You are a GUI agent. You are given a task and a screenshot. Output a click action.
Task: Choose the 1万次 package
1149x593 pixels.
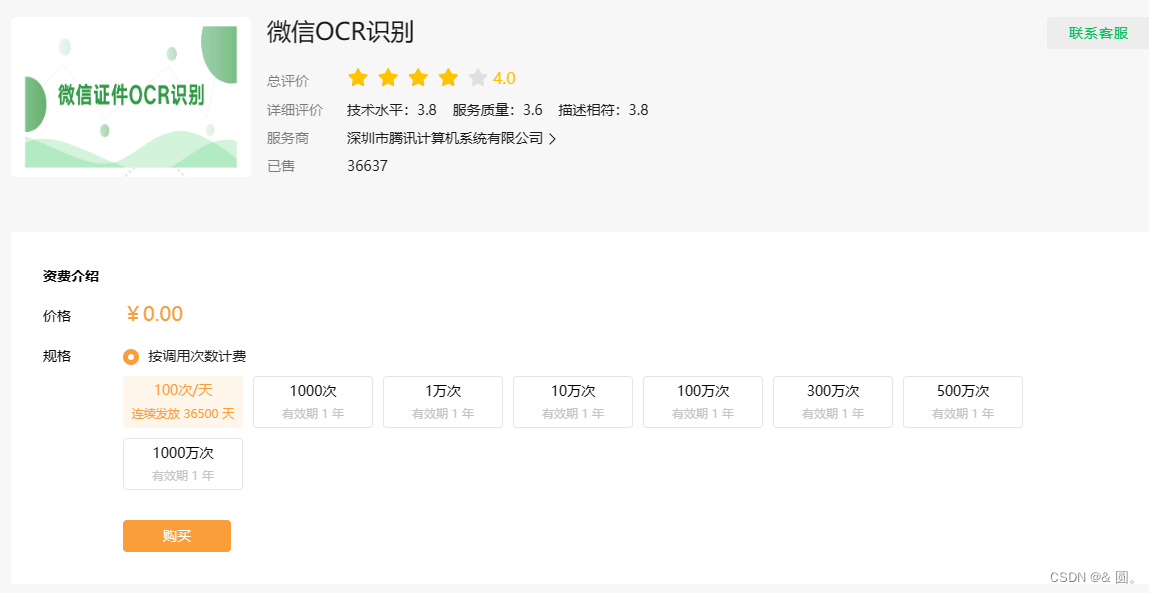(443, 402)
